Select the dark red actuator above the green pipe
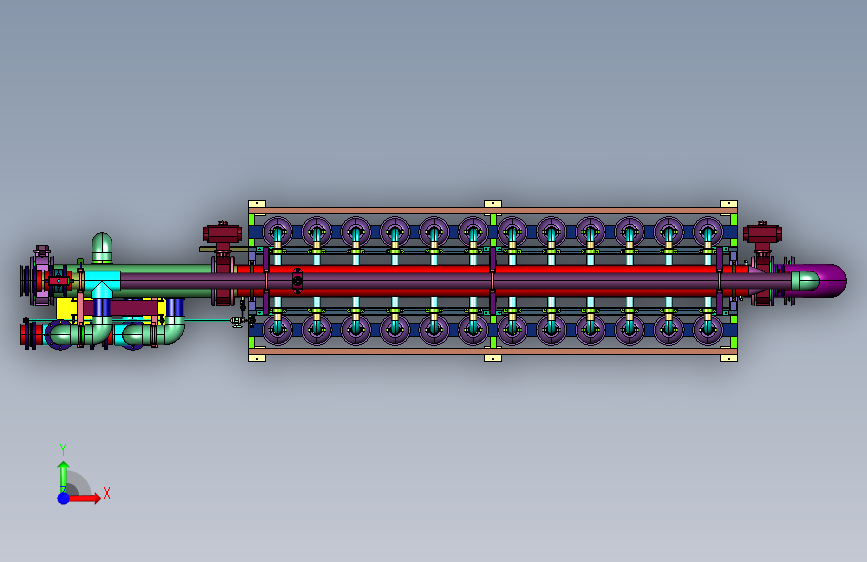 click(222, 233)
